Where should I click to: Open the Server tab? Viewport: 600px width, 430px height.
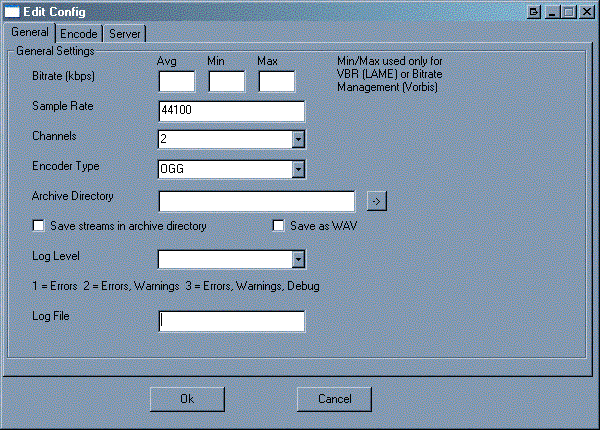125,34
